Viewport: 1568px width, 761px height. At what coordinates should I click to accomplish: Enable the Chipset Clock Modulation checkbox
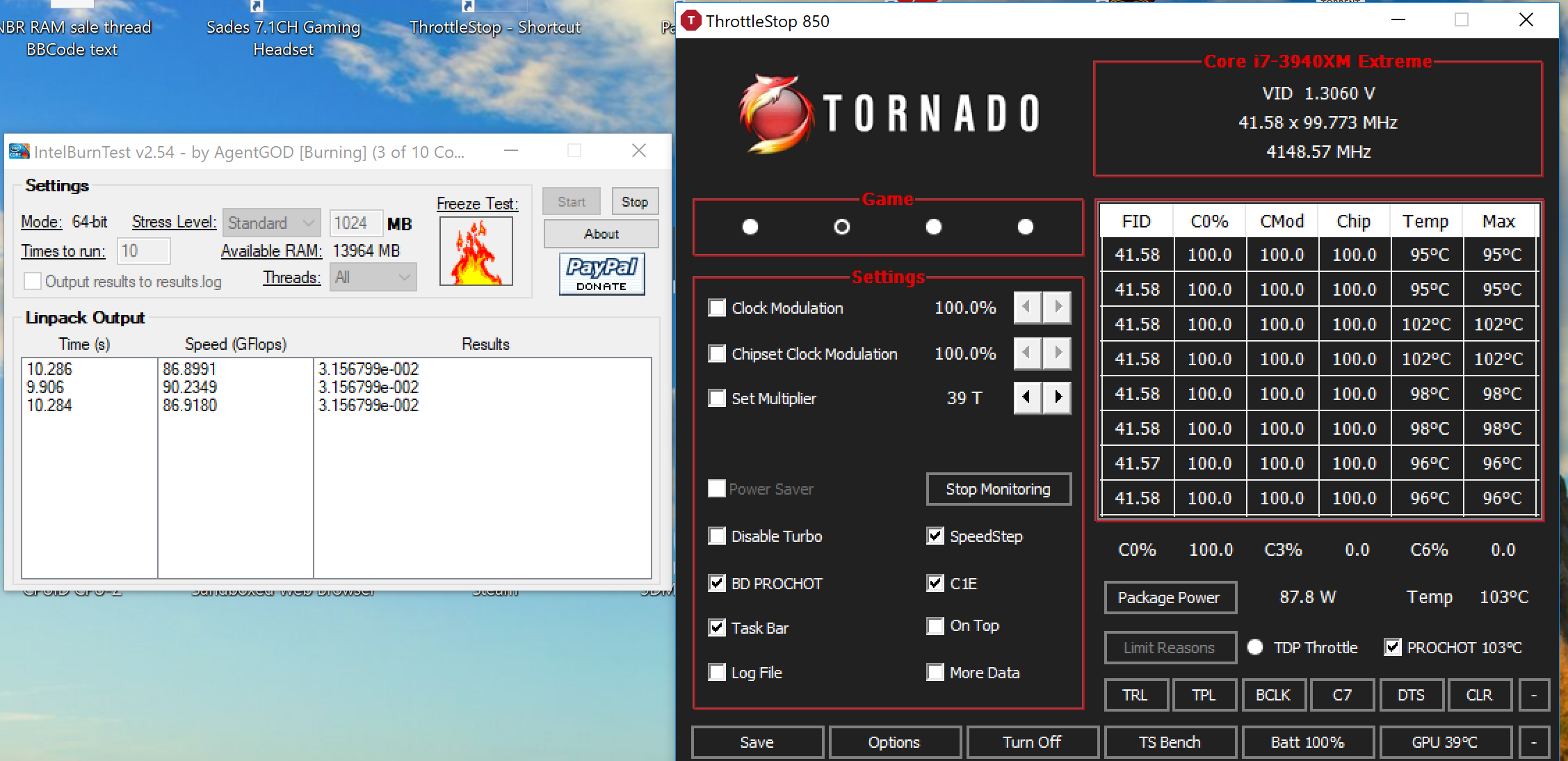coord(717,353)
